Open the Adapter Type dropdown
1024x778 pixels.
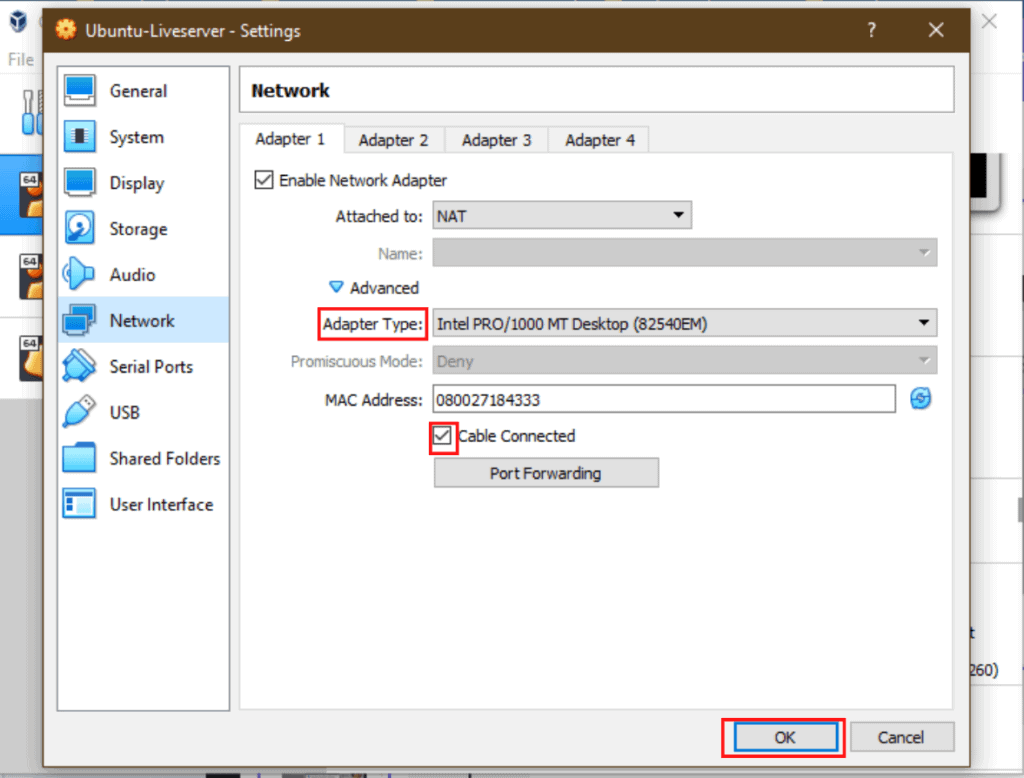click(x=685, y=324)
